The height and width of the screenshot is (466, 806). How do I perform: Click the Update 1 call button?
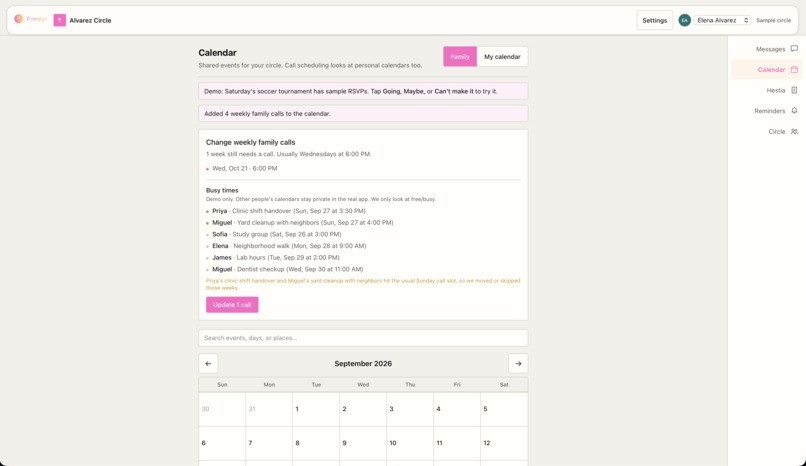tap(232, 305)
